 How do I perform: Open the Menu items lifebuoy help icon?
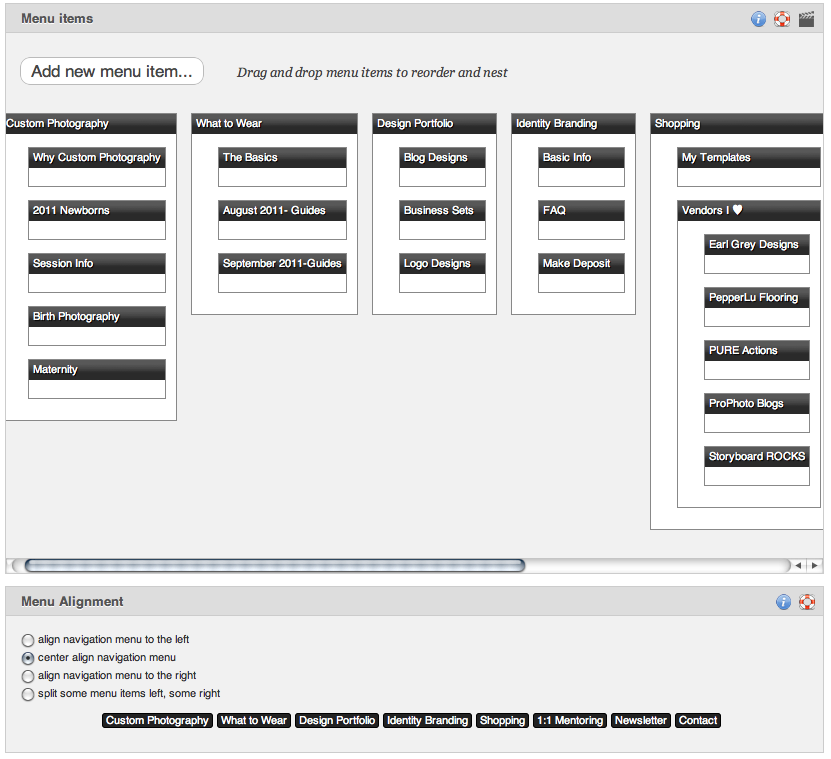(782, 19)
